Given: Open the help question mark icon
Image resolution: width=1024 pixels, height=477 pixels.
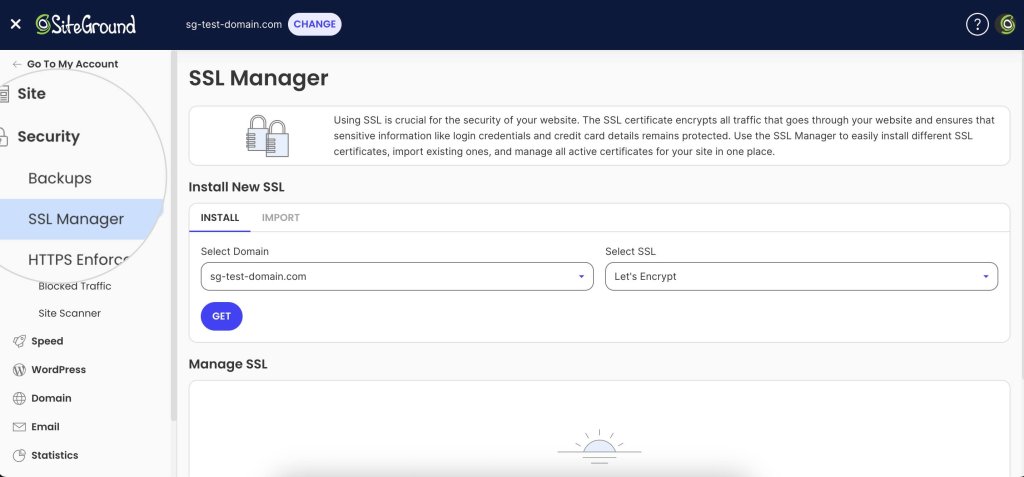Looking at the screenshot, I should [x=977, y=25].
